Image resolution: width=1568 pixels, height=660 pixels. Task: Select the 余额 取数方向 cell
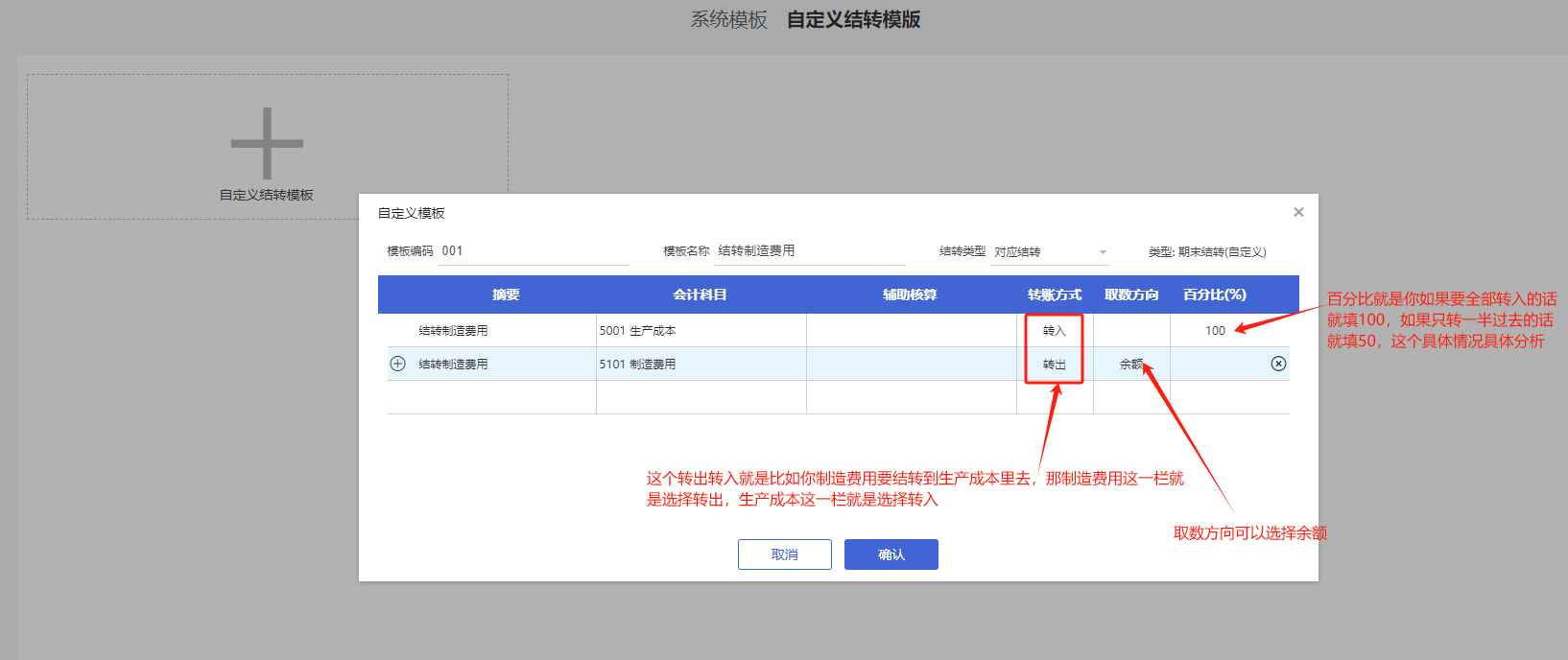tap(1131, 364)
